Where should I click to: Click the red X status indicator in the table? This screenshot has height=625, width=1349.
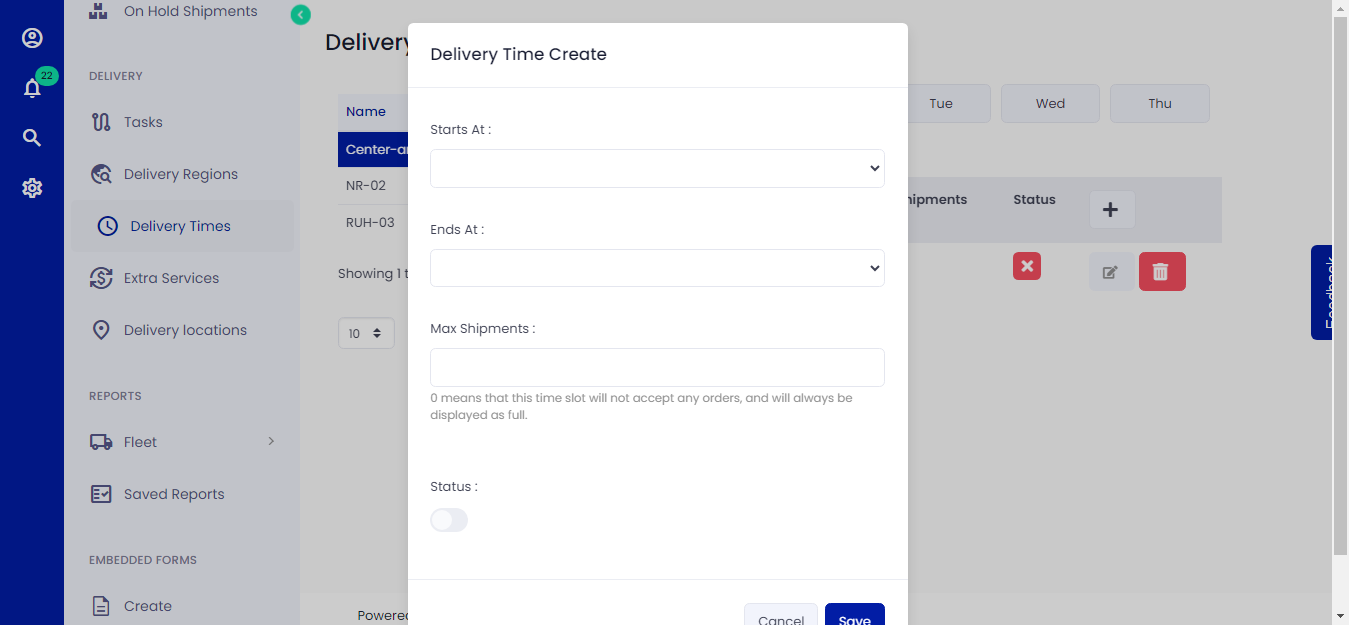click(x=1026, y=266)
